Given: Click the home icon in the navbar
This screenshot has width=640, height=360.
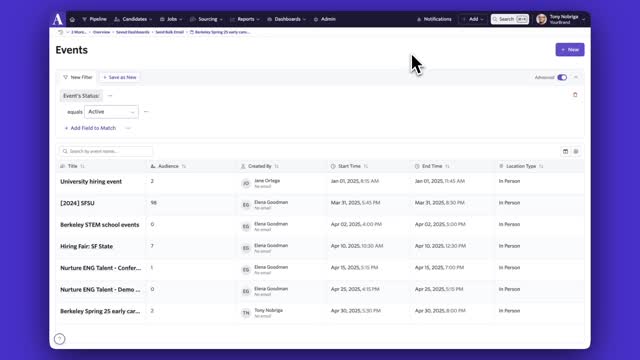Looking at the screenshot, I should tap(72, 19).
